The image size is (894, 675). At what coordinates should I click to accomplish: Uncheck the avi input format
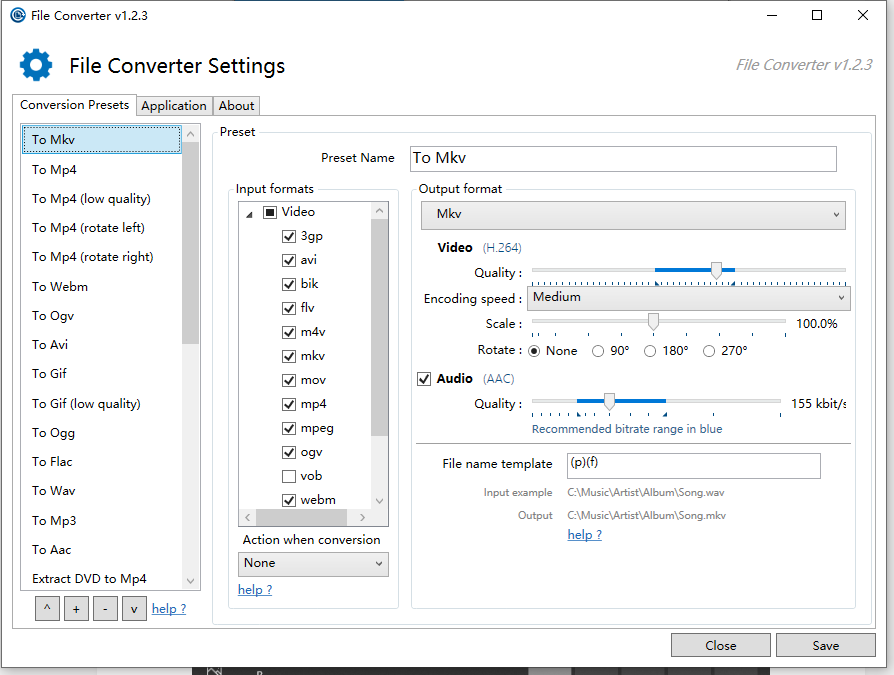point(288,260)
